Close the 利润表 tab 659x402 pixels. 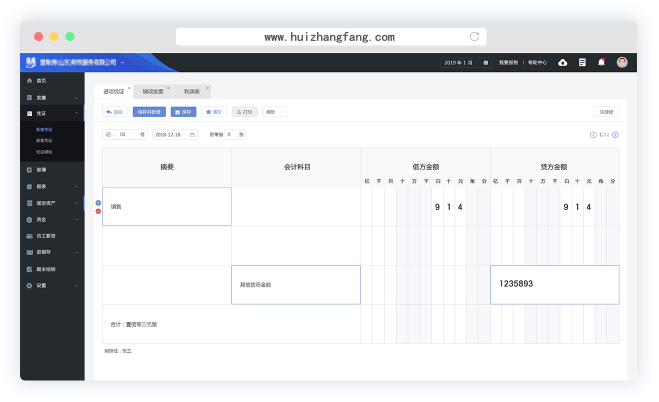point(208,88)
